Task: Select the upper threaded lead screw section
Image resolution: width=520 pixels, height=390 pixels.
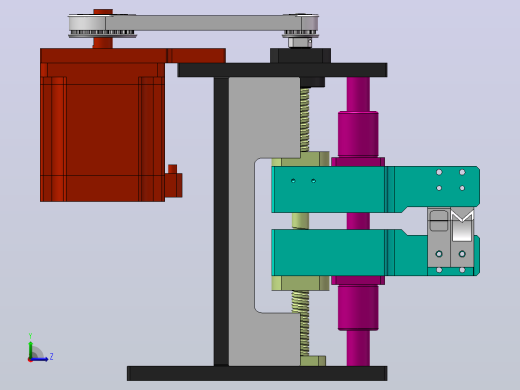Action: (x=305, y=119)
